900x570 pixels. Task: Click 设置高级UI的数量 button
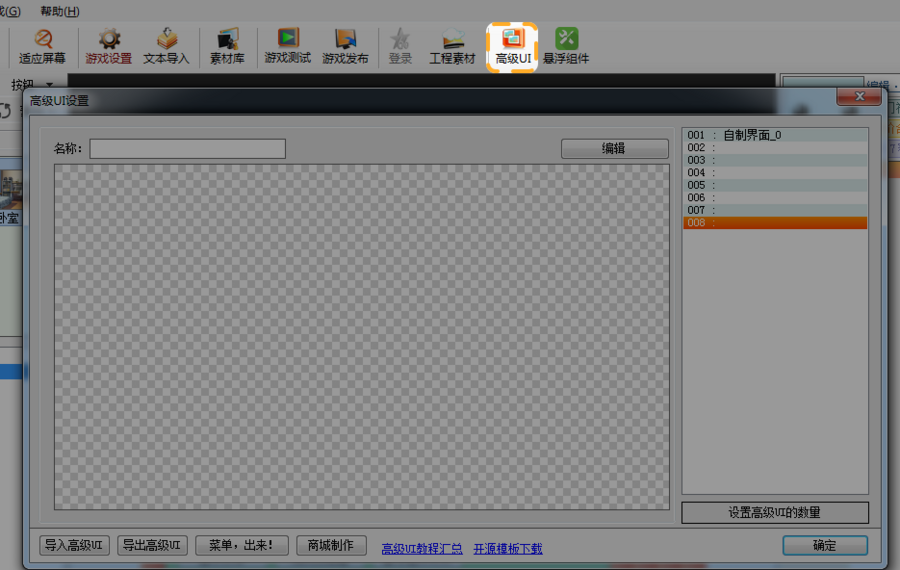pos(774,513)
